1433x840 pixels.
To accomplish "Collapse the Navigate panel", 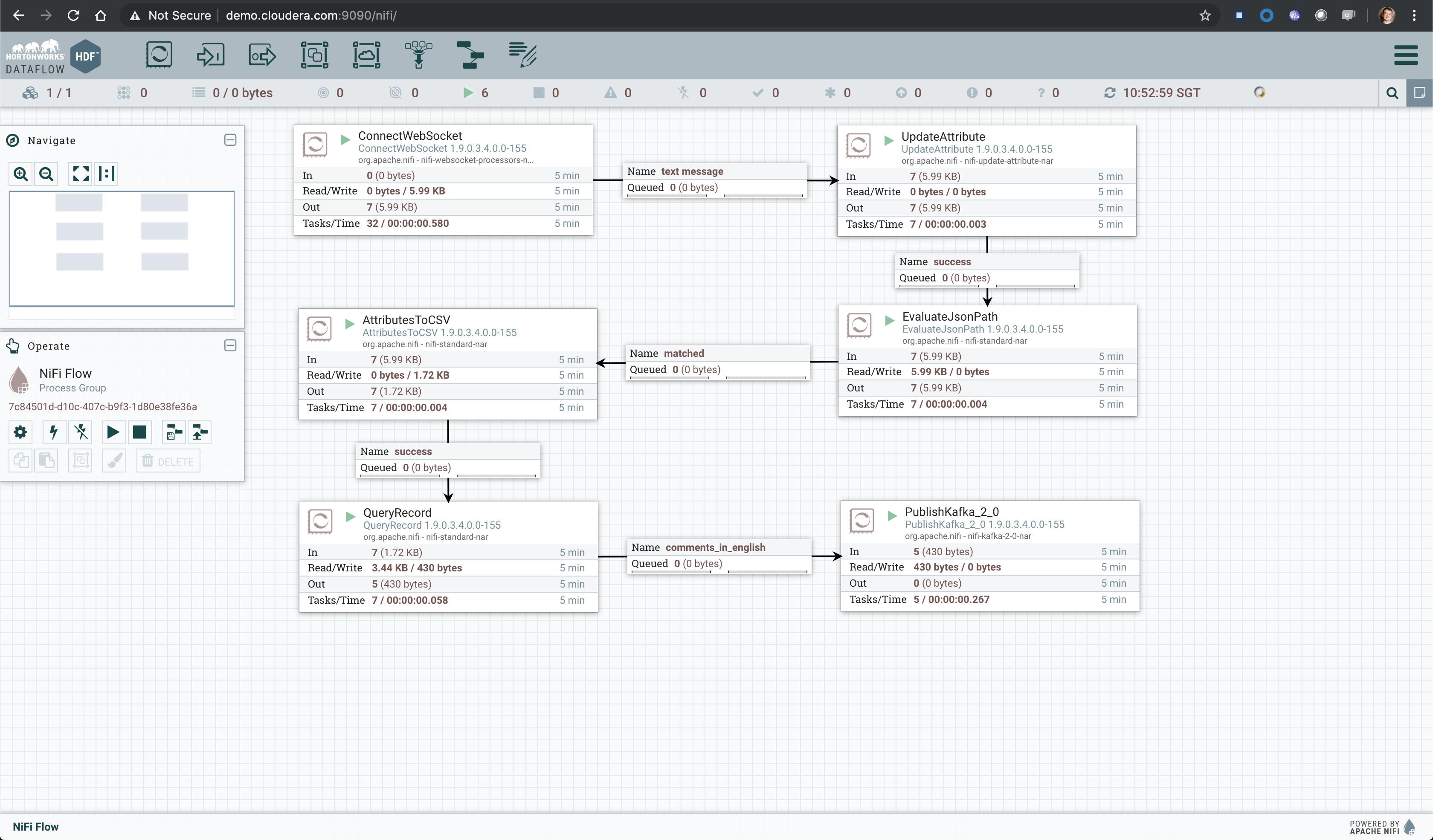I will click(230, 140).
